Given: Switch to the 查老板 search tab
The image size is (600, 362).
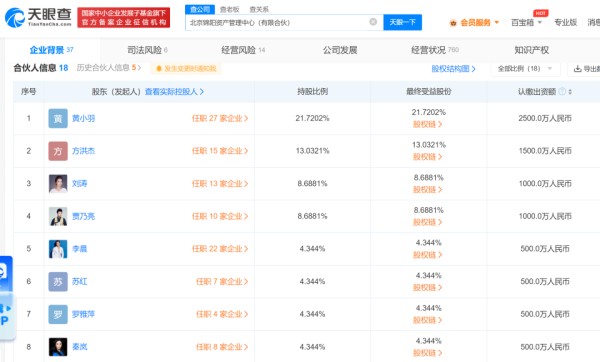Looking at the screenshot, I should [x=229, y=9].
